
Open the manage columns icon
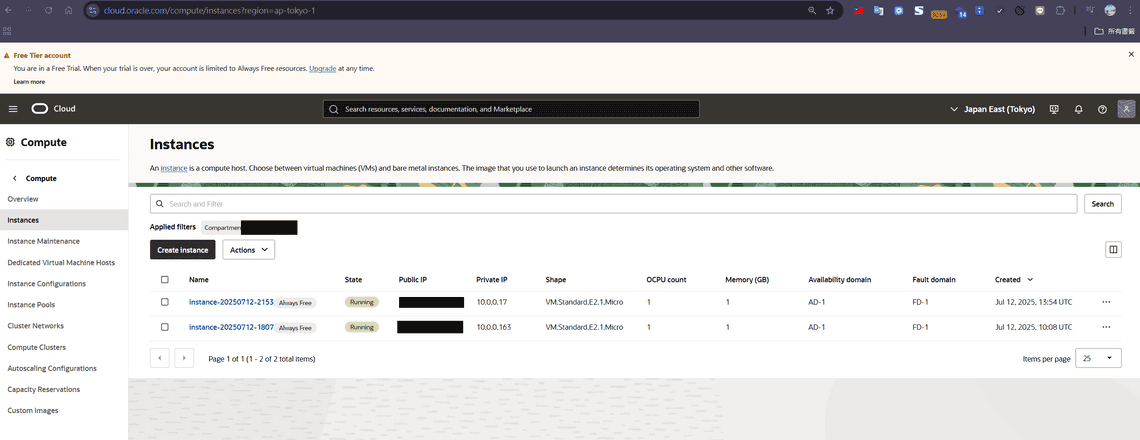coord(1114,250)
